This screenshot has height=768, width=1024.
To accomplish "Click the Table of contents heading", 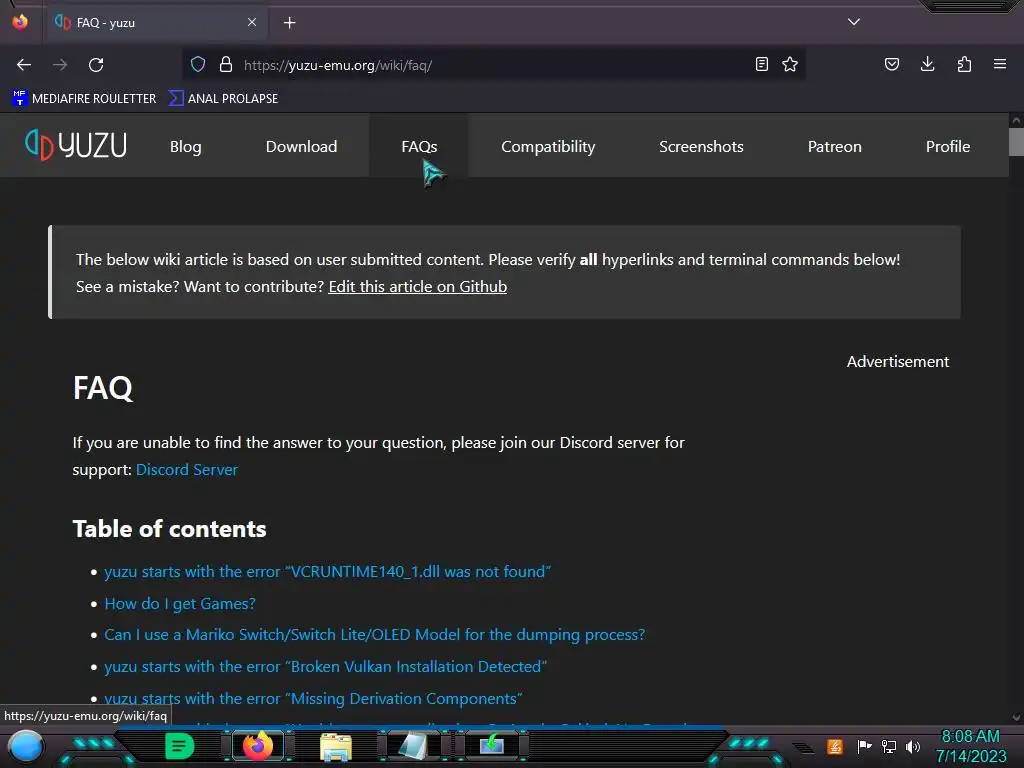I will 169,529.
